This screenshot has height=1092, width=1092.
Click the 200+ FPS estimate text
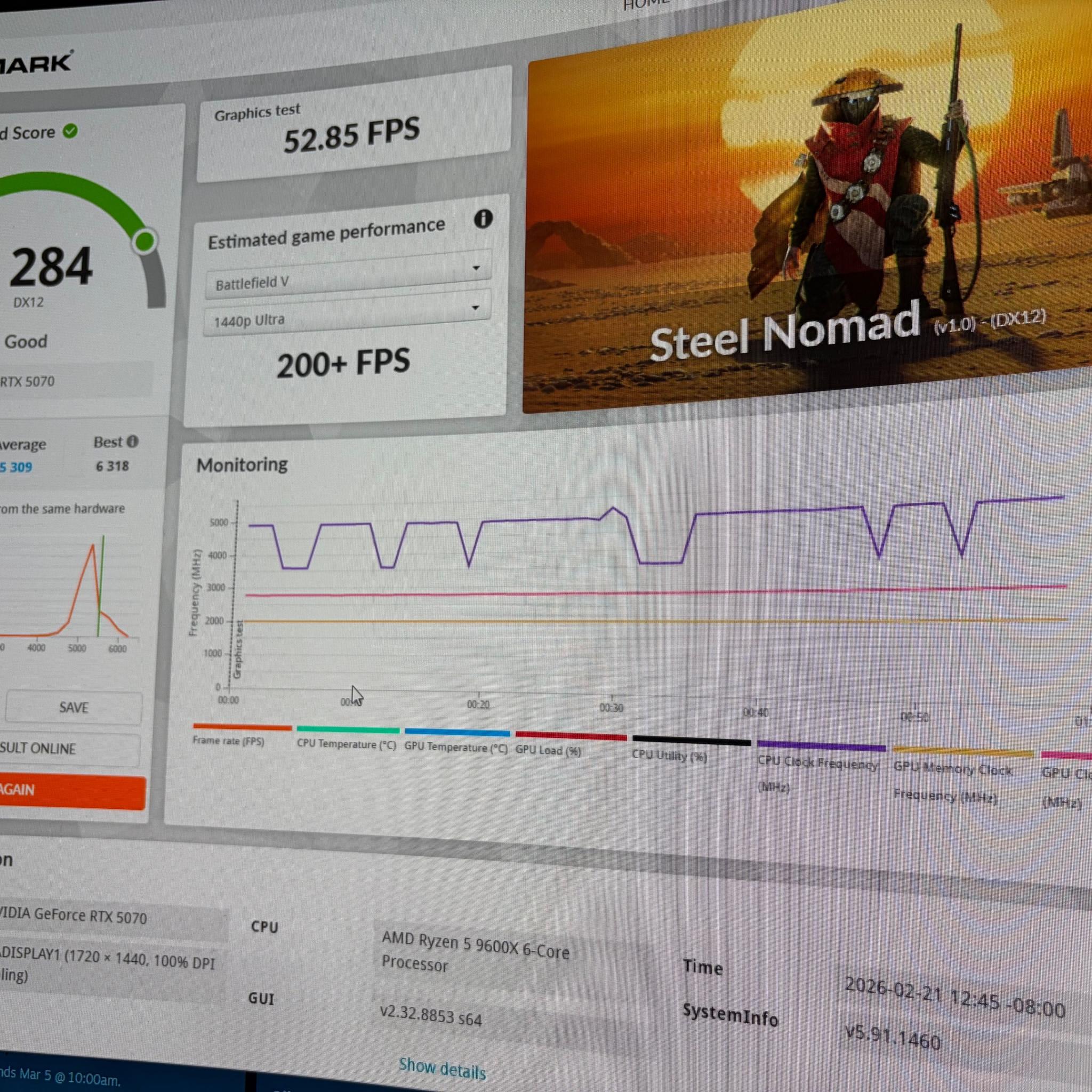[x=344, y=363]
